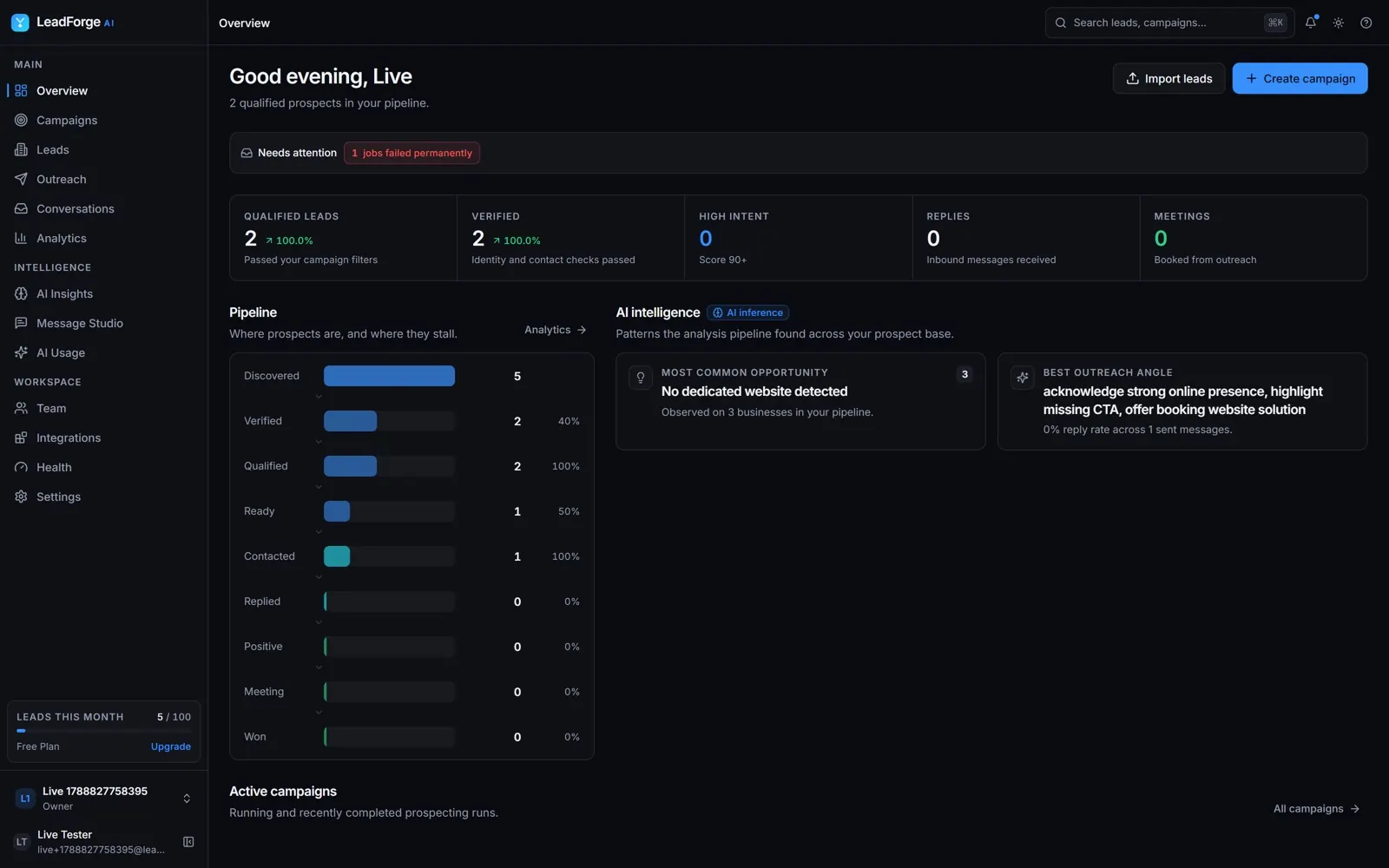Click the AI Usage sparkle icon
Image resolution: width=1389 pixels, height=868 pixels.
click(x=21, y=352)
